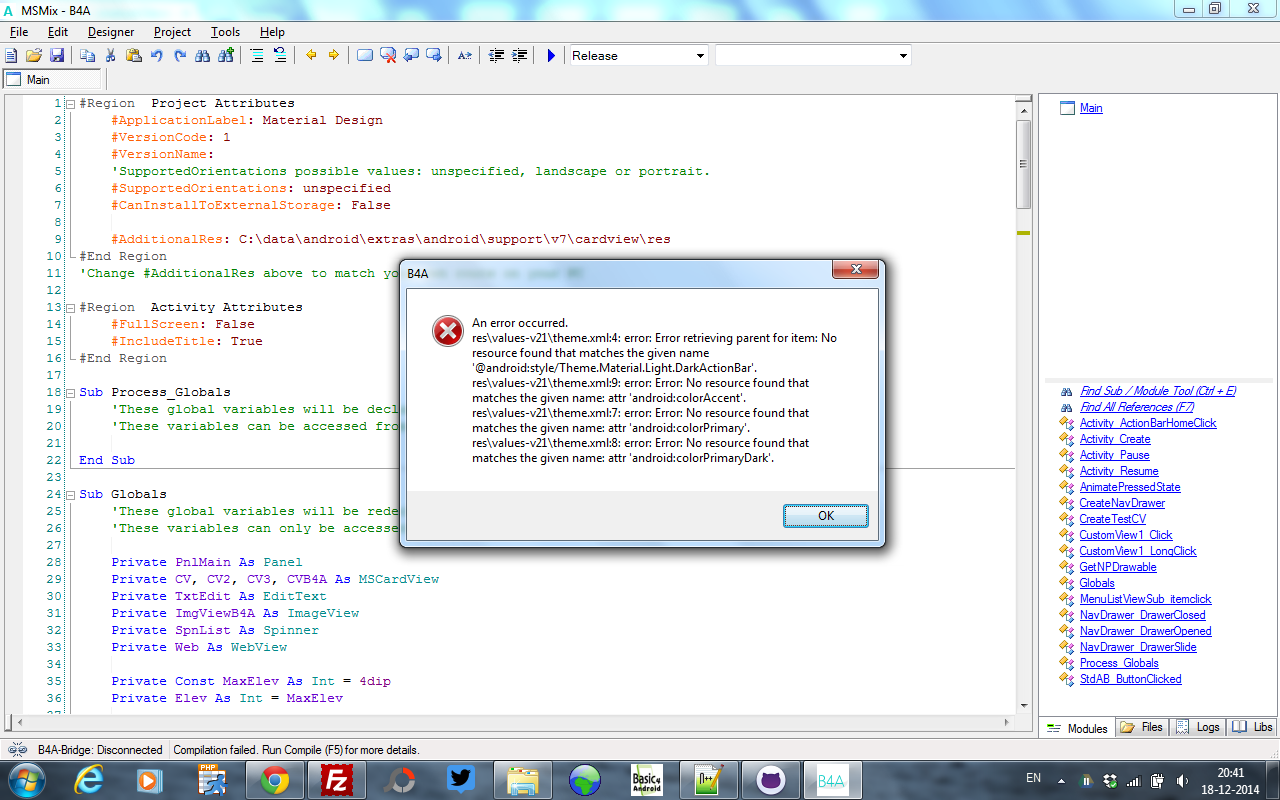
Task: Open Main module link in Modules panel
Action: [1091, 108]
